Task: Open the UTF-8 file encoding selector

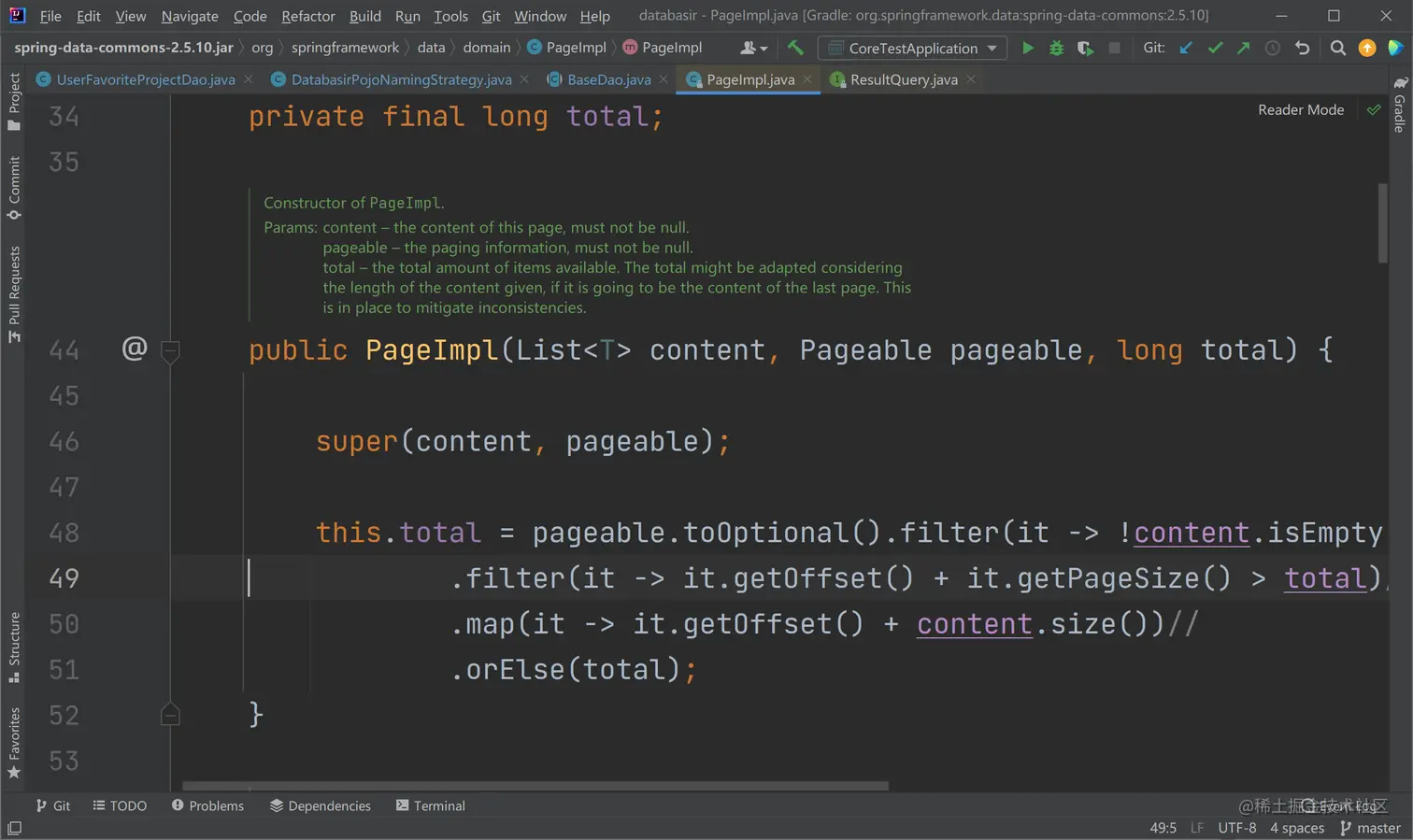Action: (x=1237, y=828)
